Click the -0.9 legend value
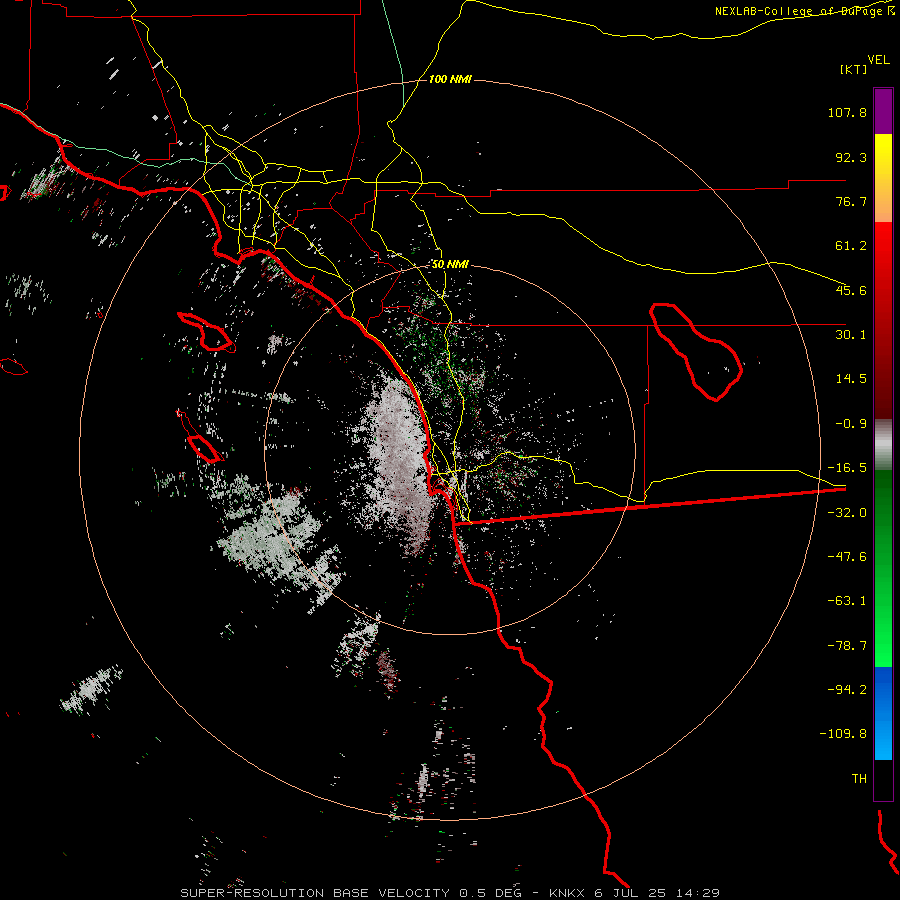 (851, 424)
